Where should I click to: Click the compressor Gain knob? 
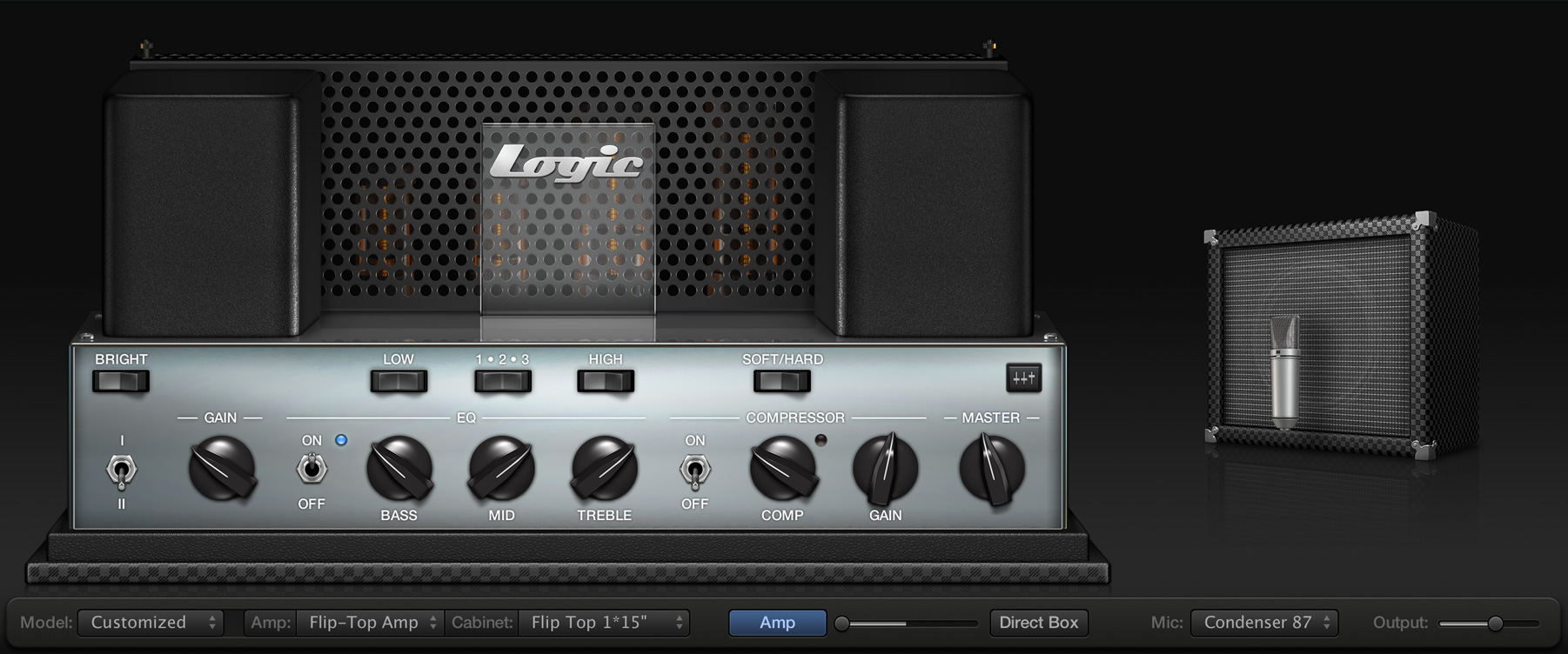pos(886,469)
